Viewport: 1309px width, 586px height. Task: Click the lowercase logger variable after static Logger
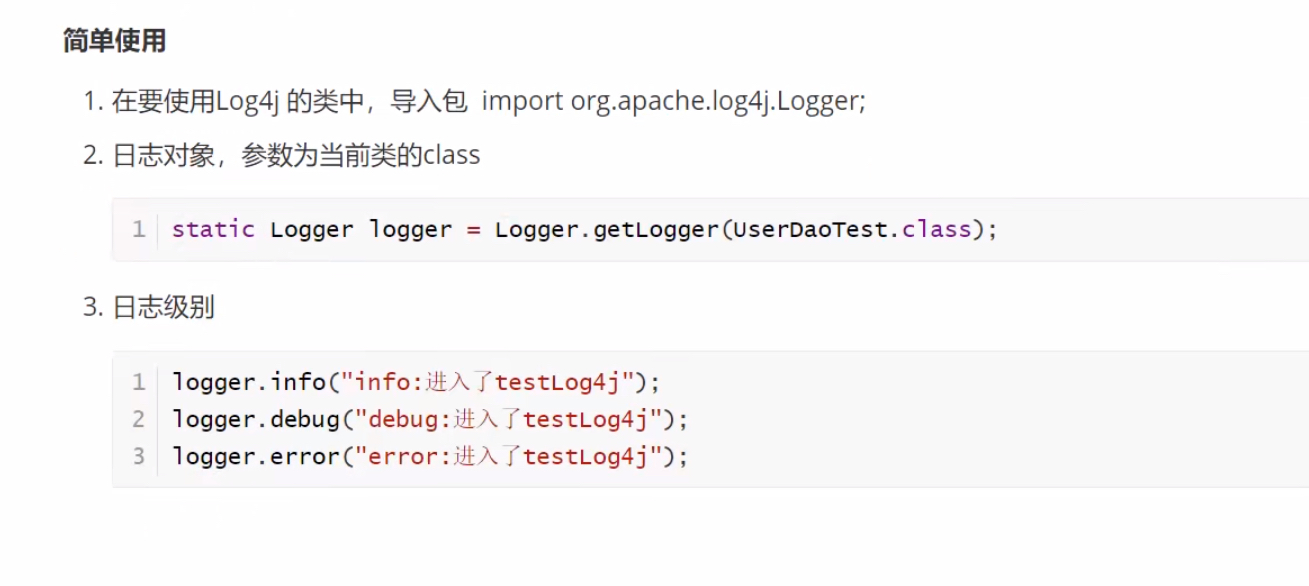[410, 230]
